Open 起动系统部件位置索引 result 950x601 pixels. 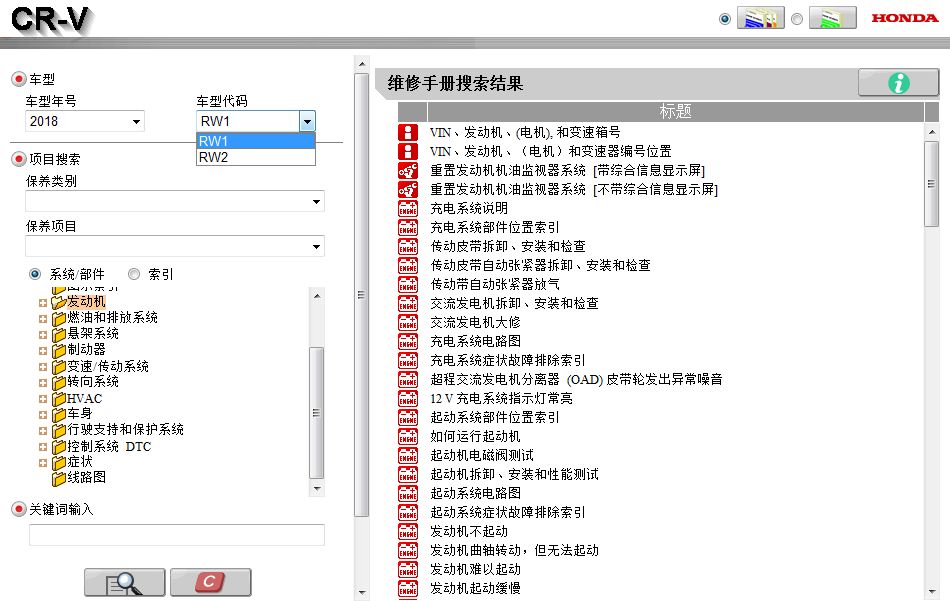click(x=494, y=417)
